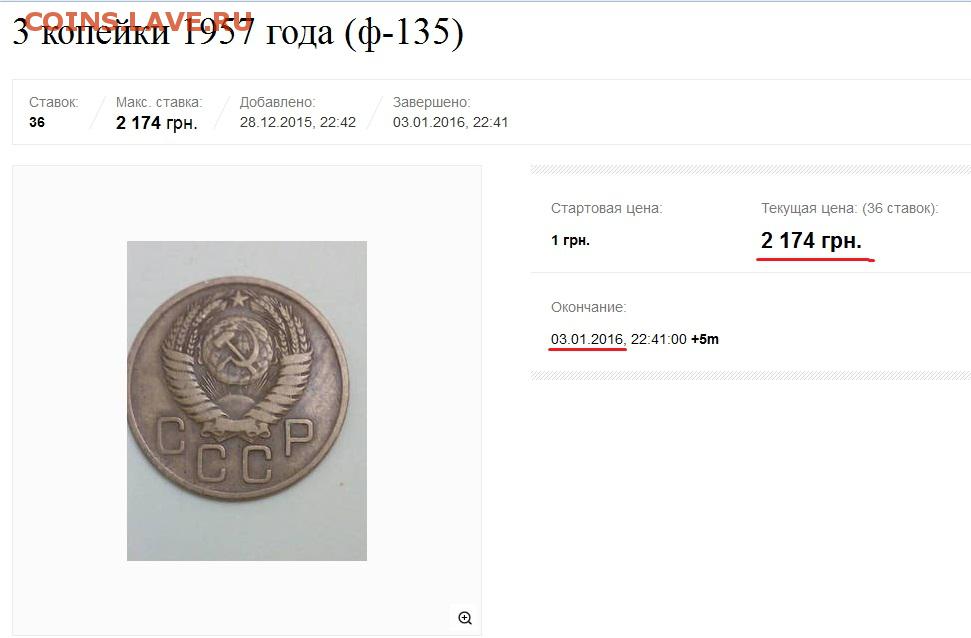Click the Макс. ставка 2 174 грн. value
This screenshot has height=638, width=971.
coord(157,123)
